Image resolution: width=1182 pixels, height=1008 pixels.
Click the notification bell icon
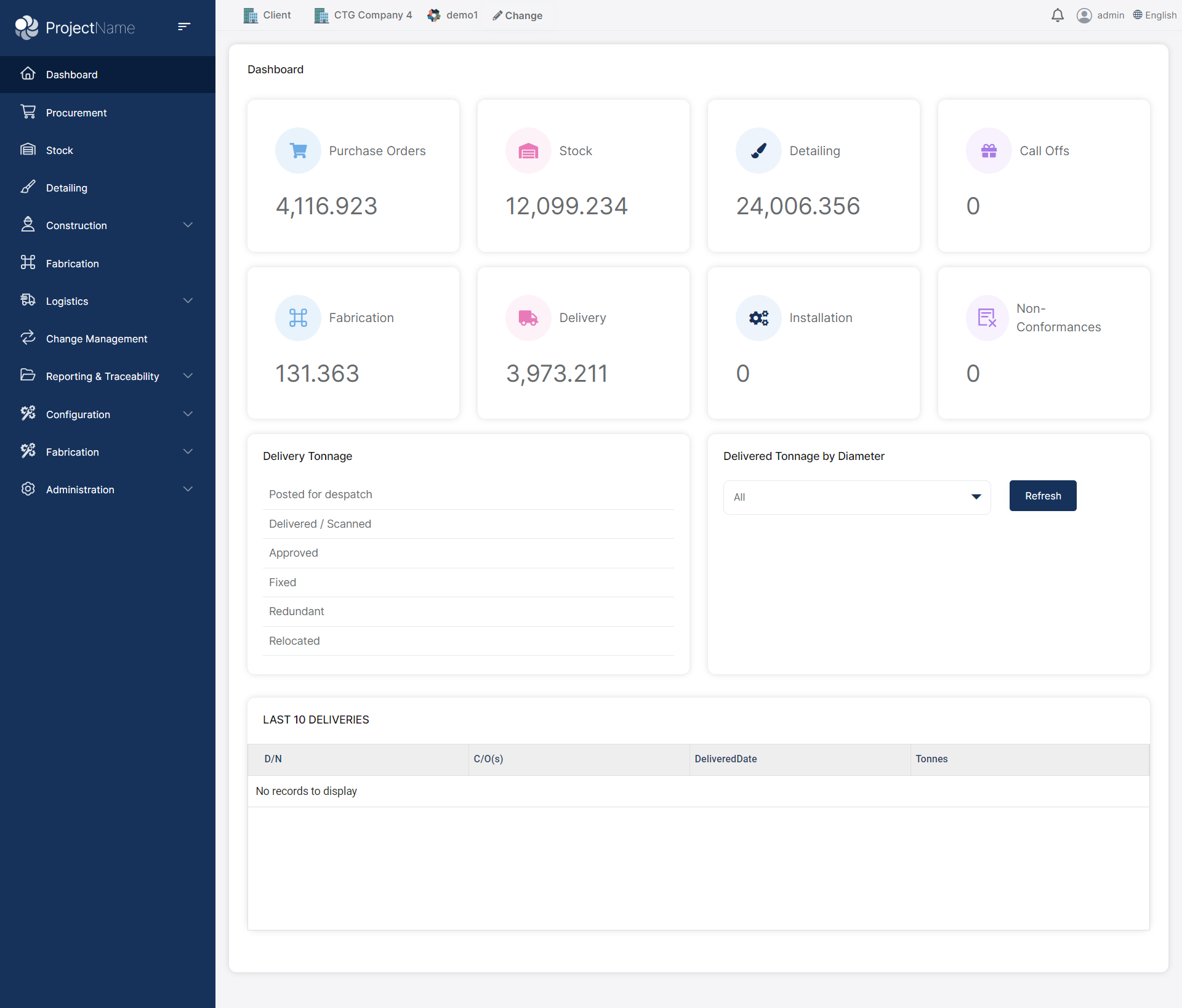[1057, 15]
